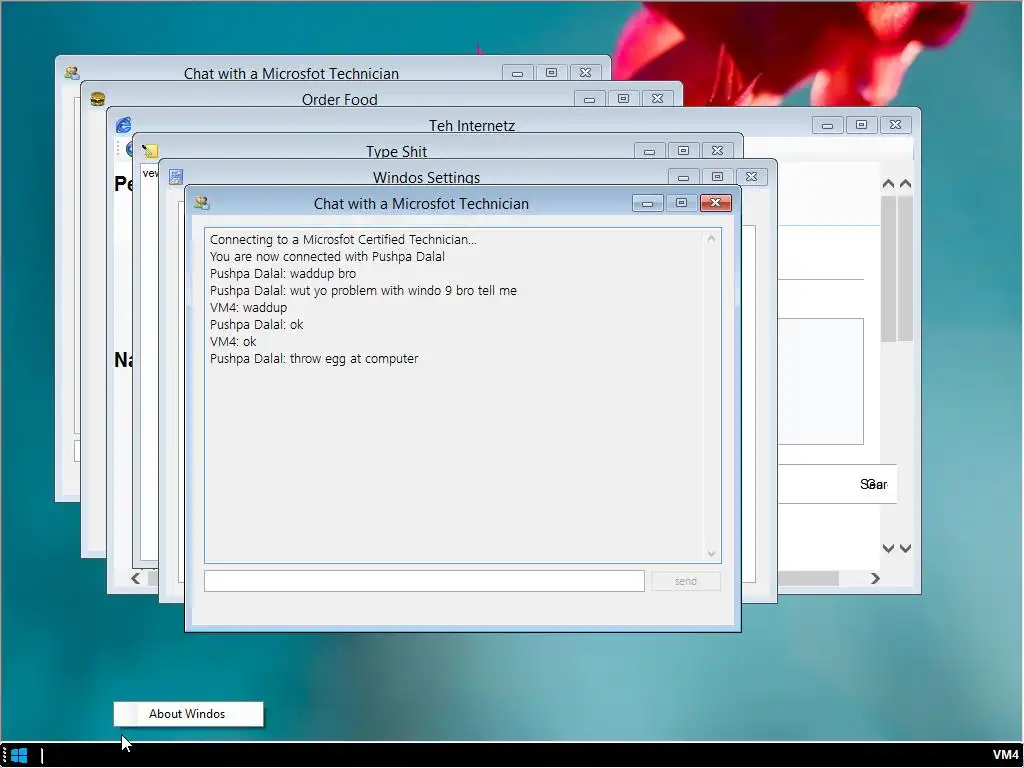The image size is (1024, 768).
Task: Click the Type Shit window title text
Action: pyautogui.click(x=396, y=151)
